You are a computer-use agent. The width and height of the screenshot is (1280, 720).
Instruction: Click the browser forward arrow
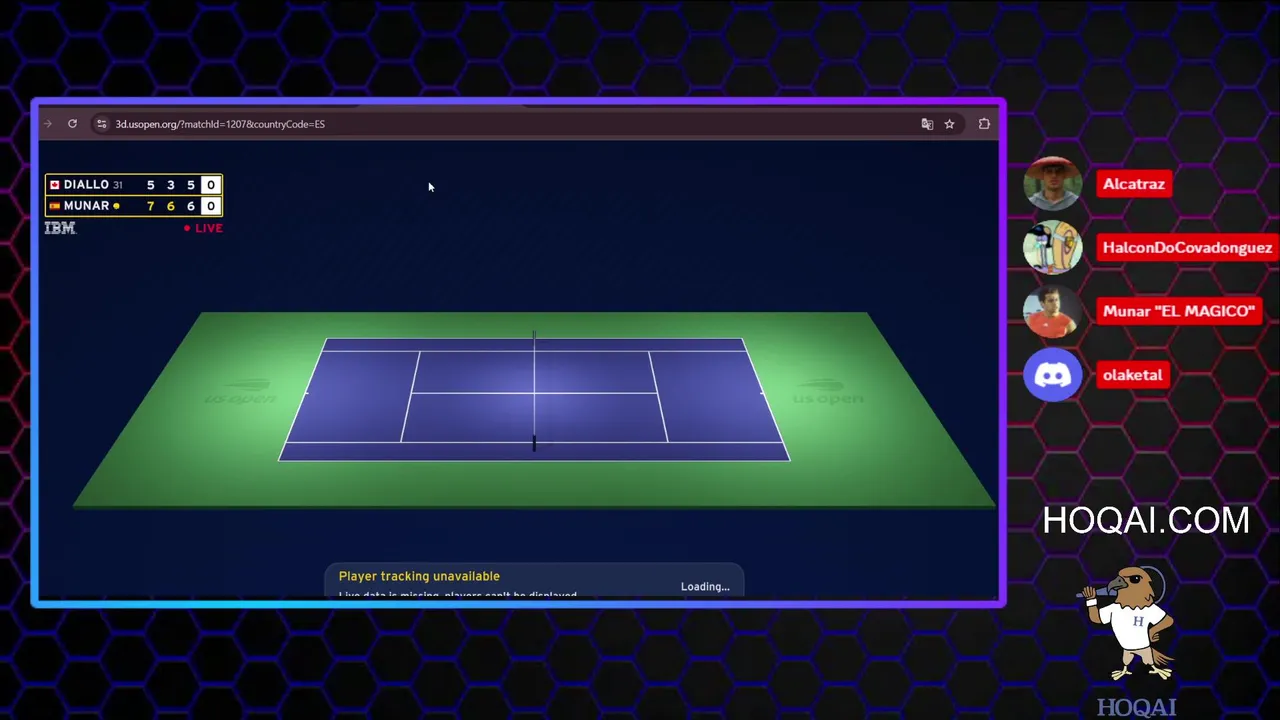pyautogui.click(x=47, y=124)
